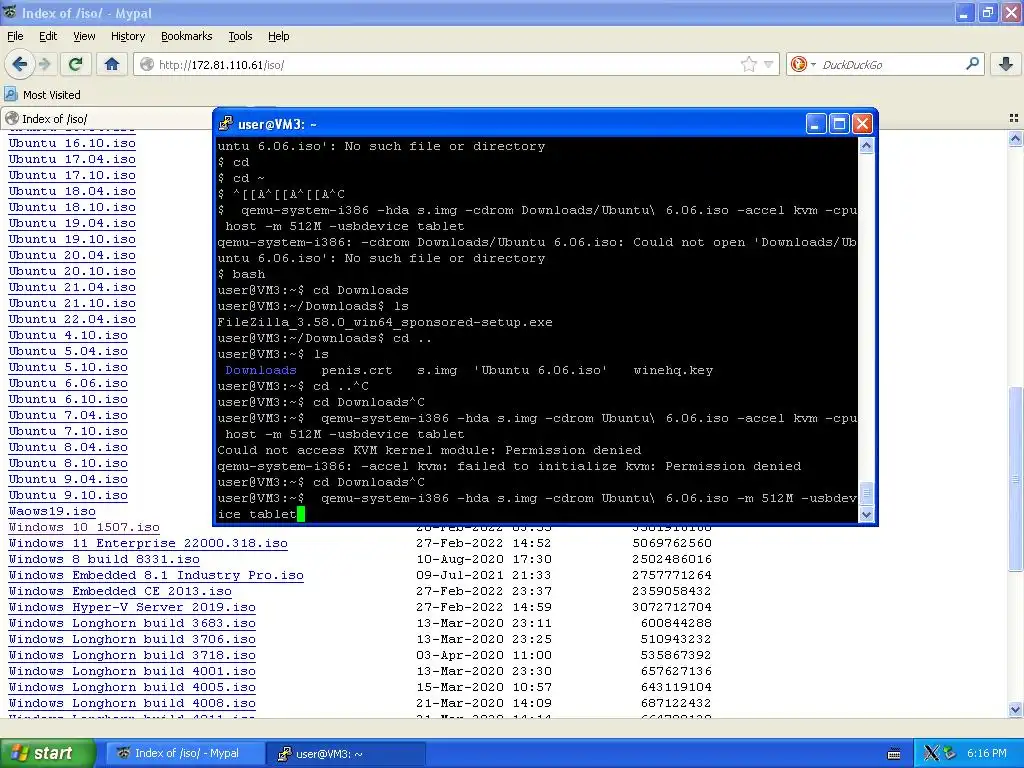Open Ubuntu 6.06.iso link
This screenshot has width=1024, height=768.
click(x=68, y=383)
